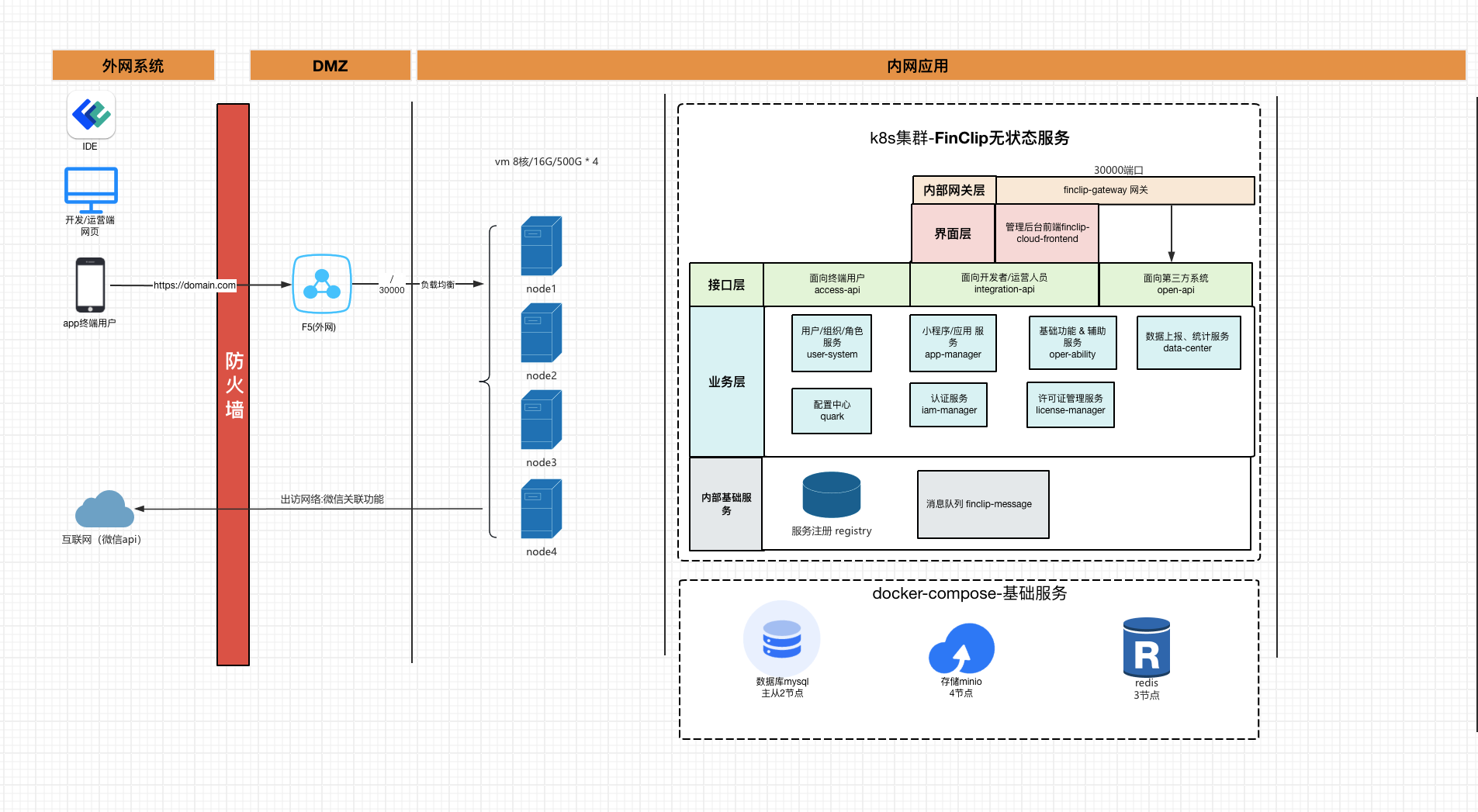
Task: Click the red 防火墙 firewall bar
Action: [234, 385]
